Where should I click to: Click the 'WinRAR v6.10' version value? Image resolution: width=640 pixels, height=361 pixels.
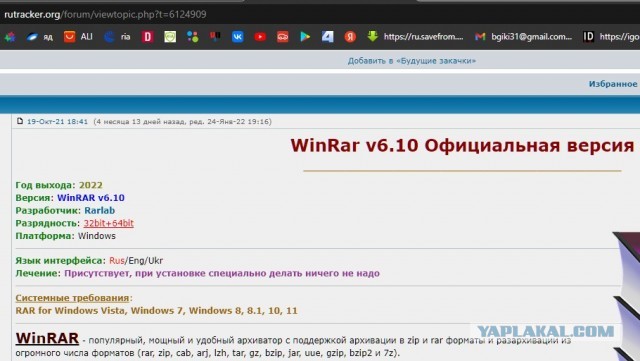click(91, 198)
